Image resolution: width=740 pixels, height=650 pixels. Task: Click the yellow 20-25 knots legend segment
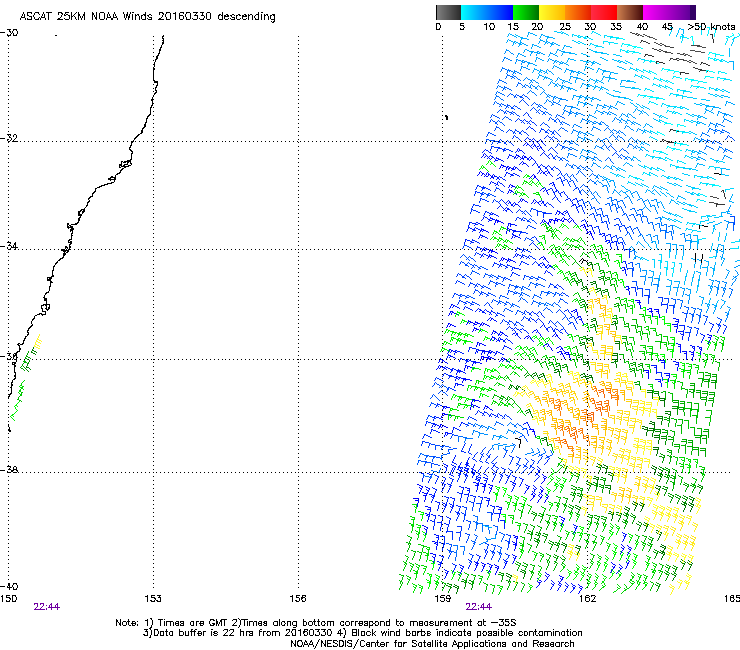[552, 12]
